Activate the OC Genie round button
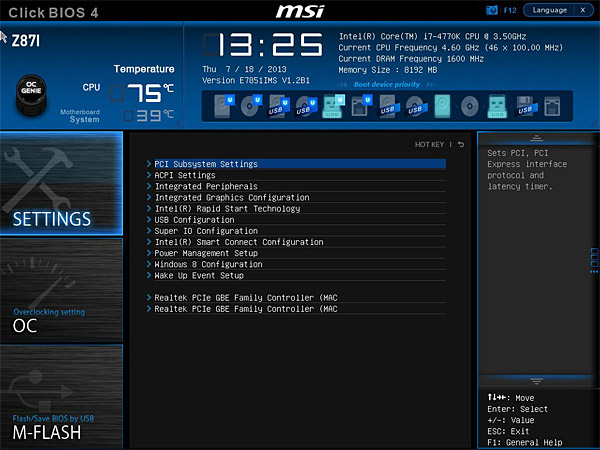The image size is (600, 450). coord(31,95)
